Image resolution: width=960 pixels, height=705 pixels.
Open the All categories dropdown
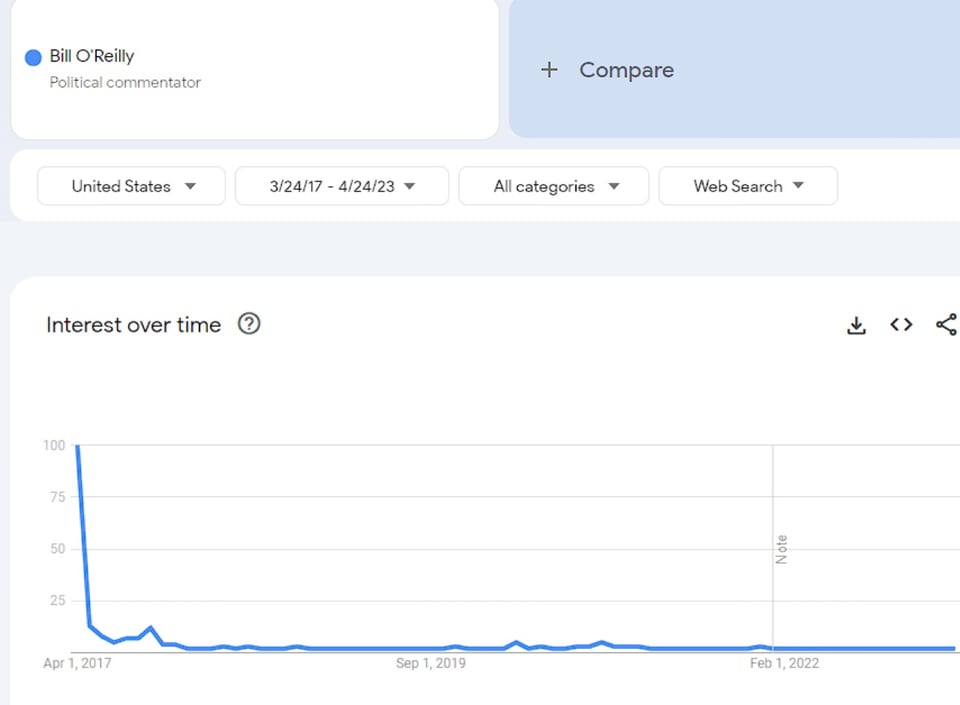(x=554, y=186)
